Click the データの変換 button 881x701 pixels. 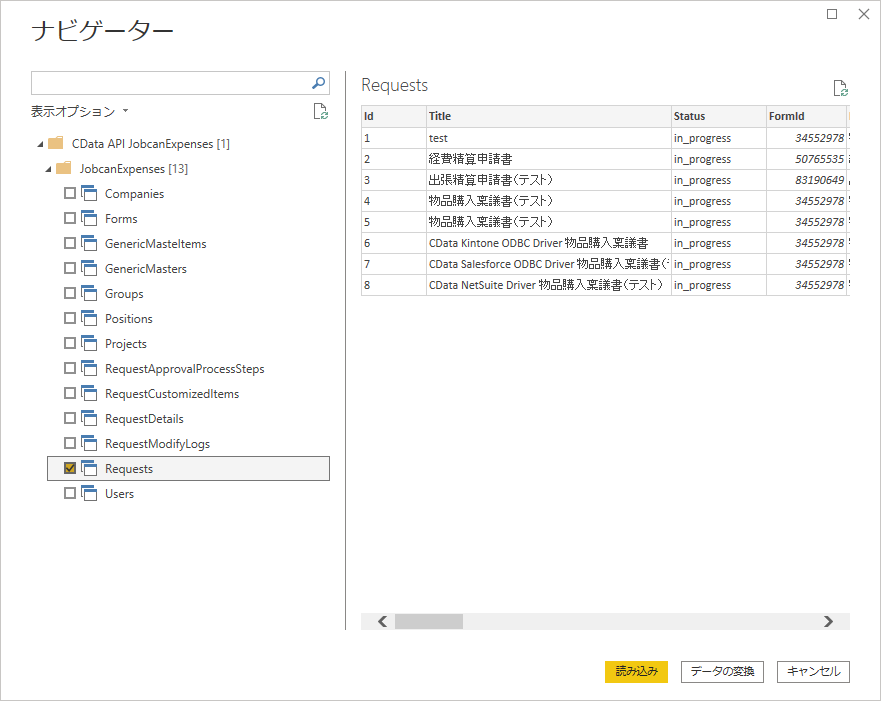click(x=722, y=671)
